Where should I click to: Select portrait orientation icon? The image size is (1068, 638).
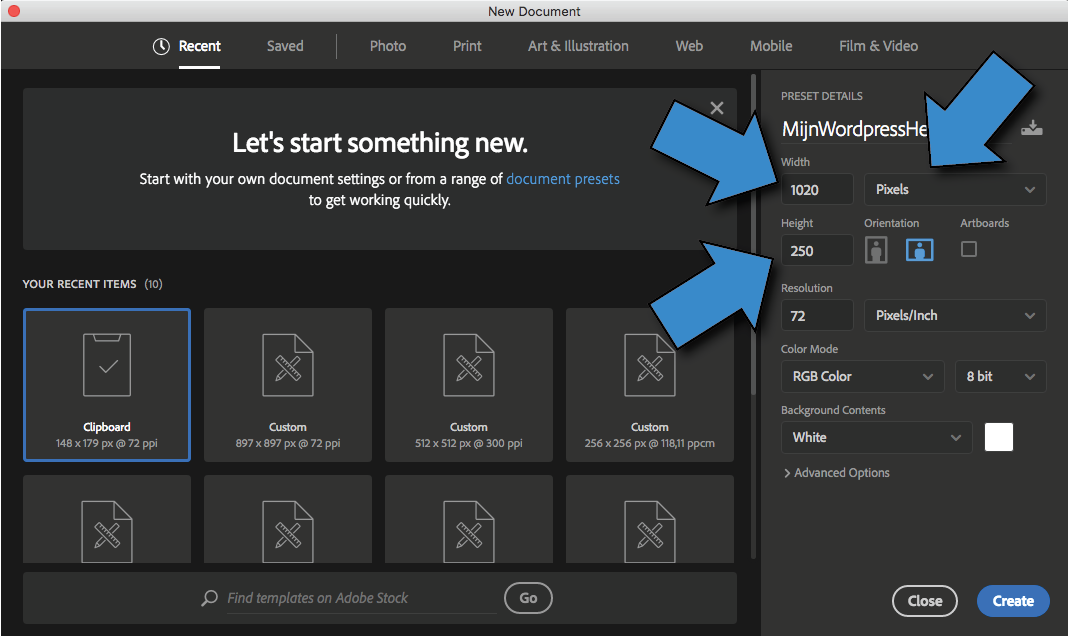click(x=876, y=250)
